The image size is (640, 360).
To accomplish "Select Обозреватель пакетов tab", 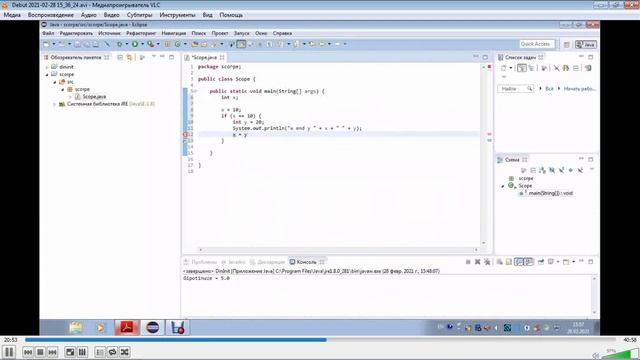I will (x=76, y=58).
